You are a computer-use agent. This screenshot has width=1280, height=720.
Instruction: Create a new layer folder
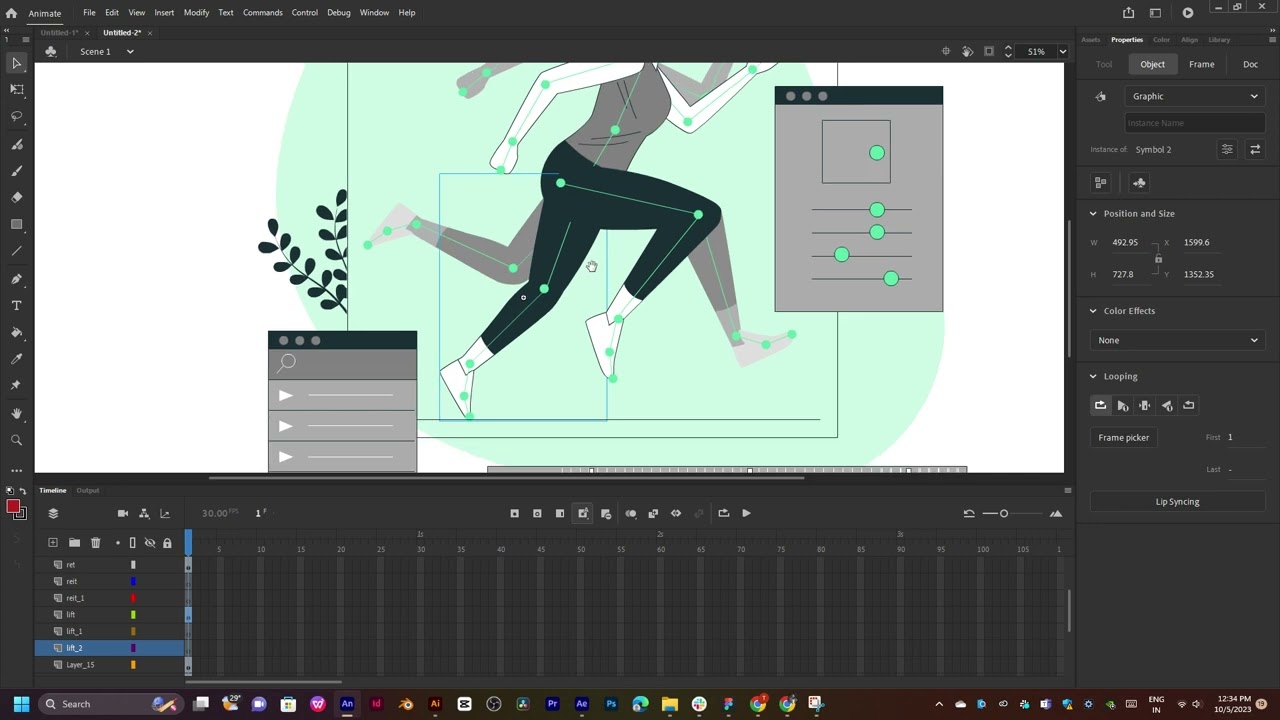tap(74, 542)
